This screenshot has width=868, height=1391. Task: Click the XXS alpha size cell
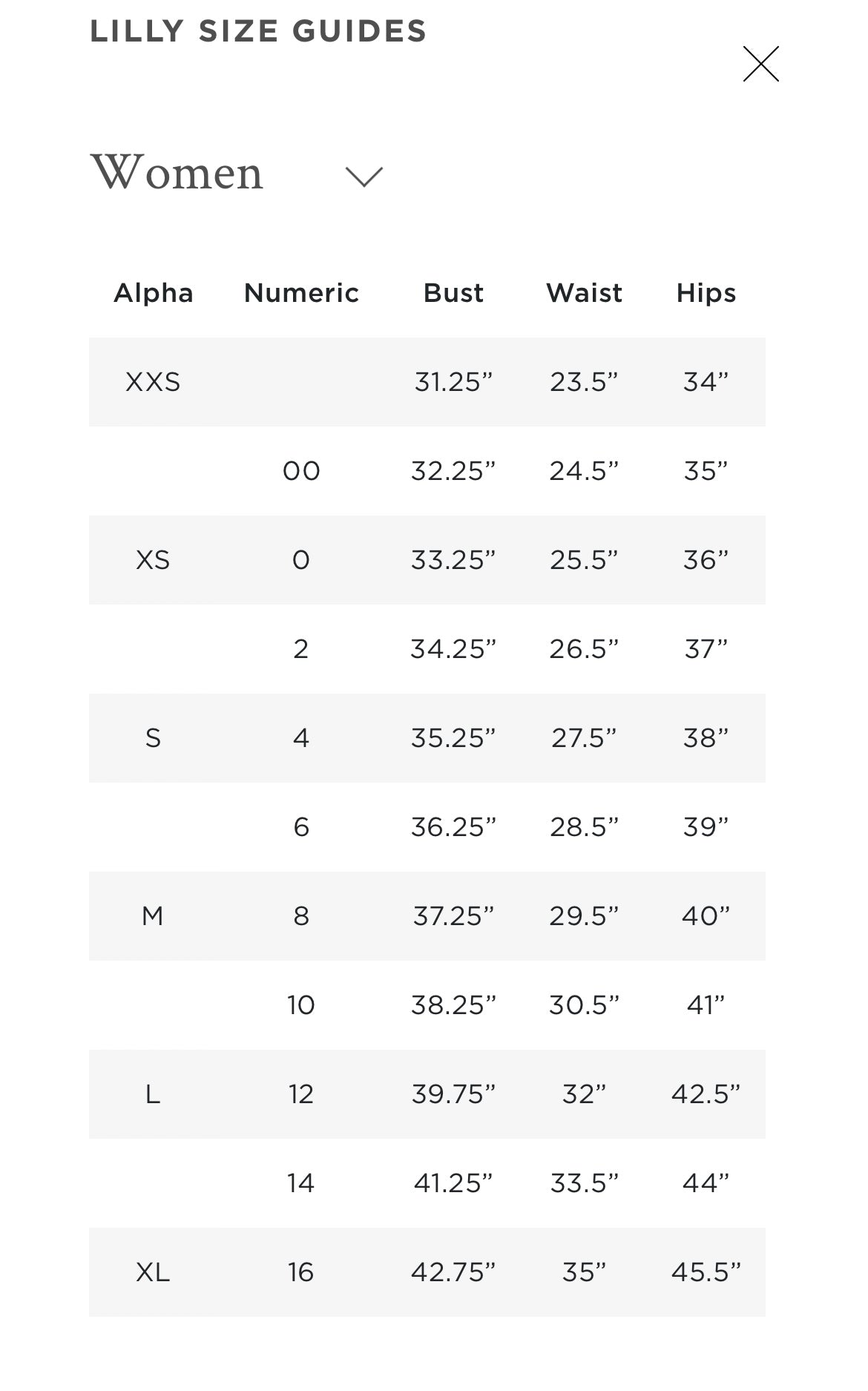[x=153, y=382]
